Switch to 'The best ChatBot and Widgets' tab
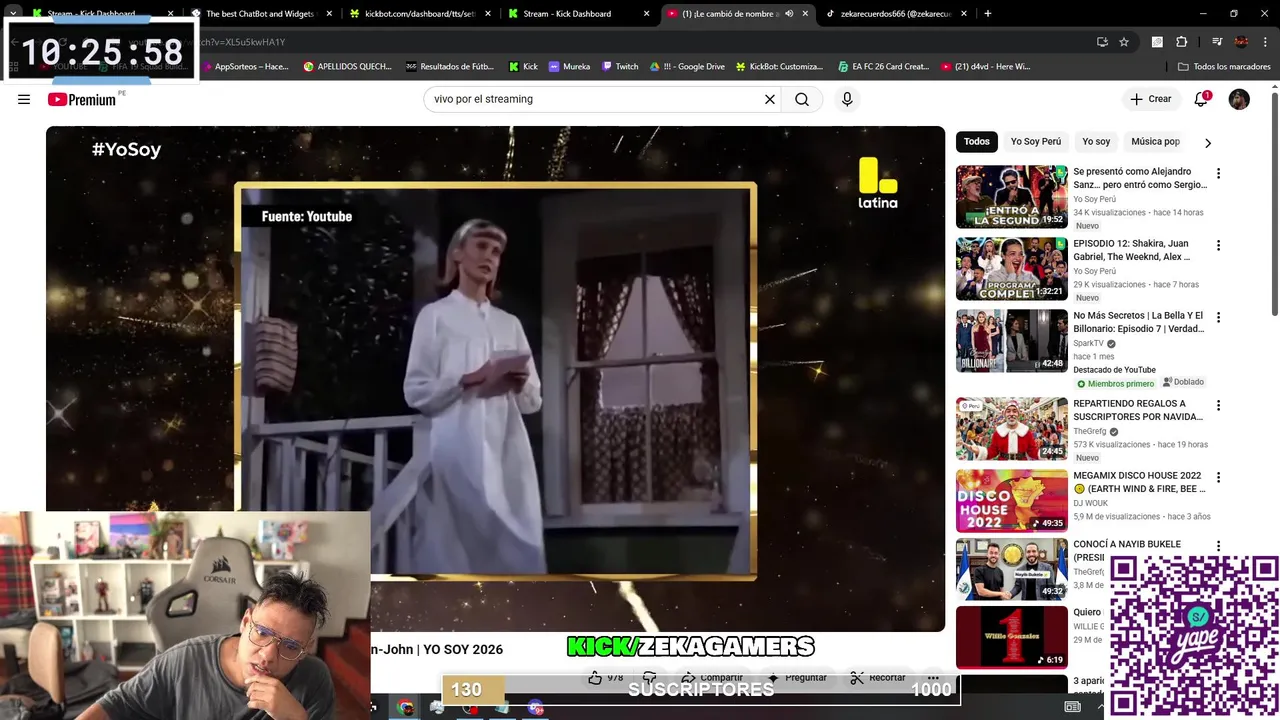Viewport: 1280px width, 720px height. [261, 14]
